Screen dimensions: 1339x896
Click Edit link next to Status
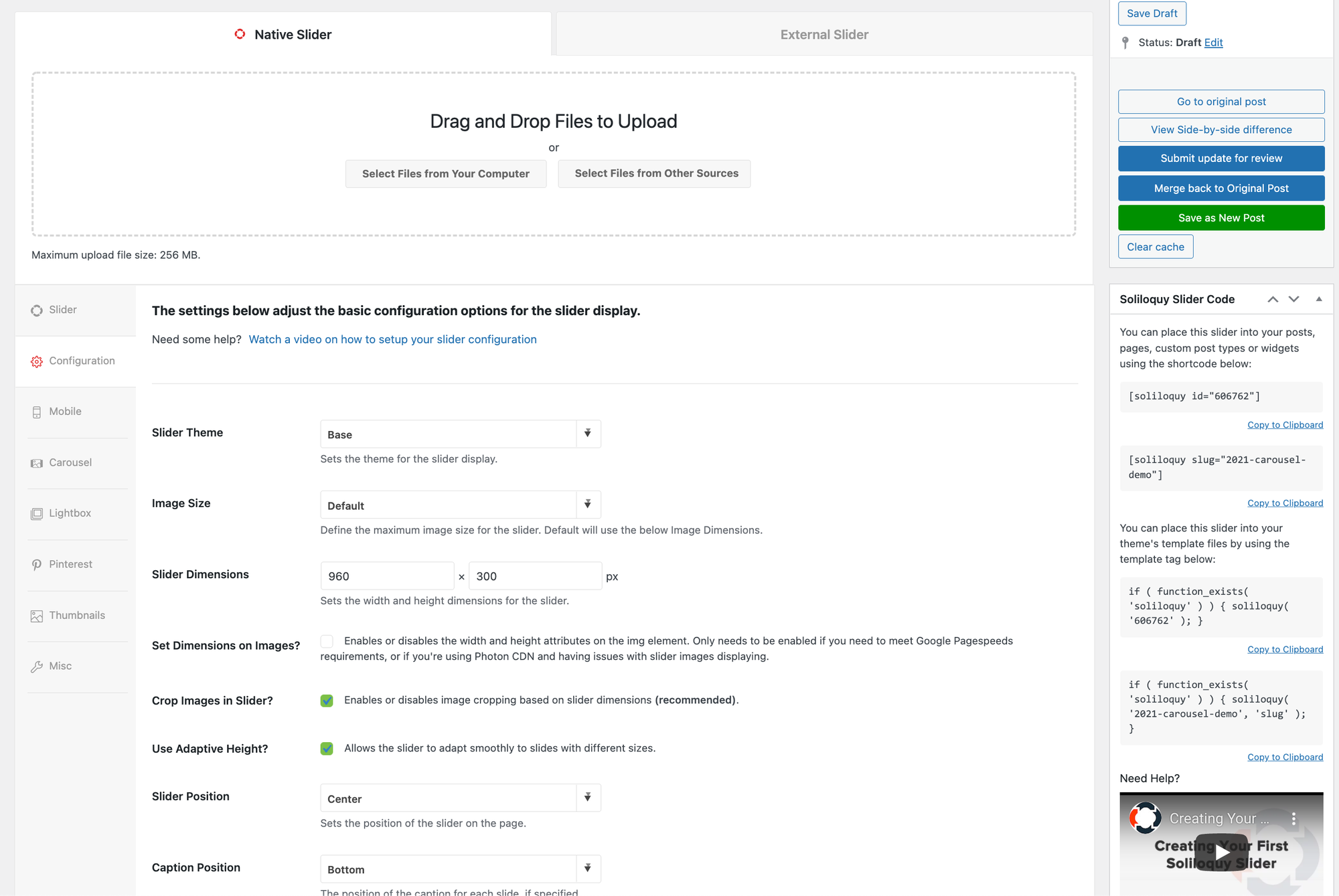pos(1213,42)
